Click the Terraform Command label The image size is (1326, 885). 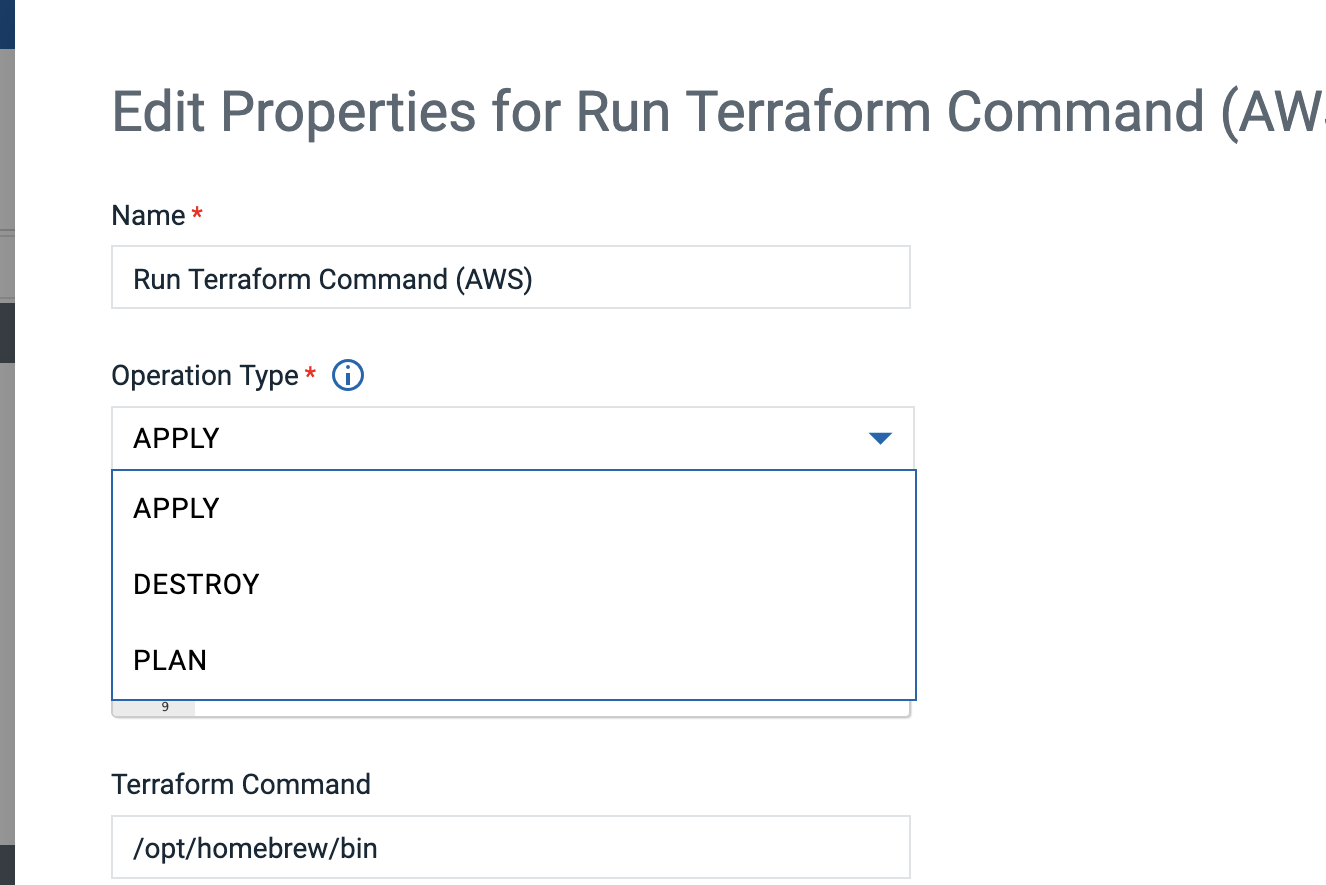[241, 784]
